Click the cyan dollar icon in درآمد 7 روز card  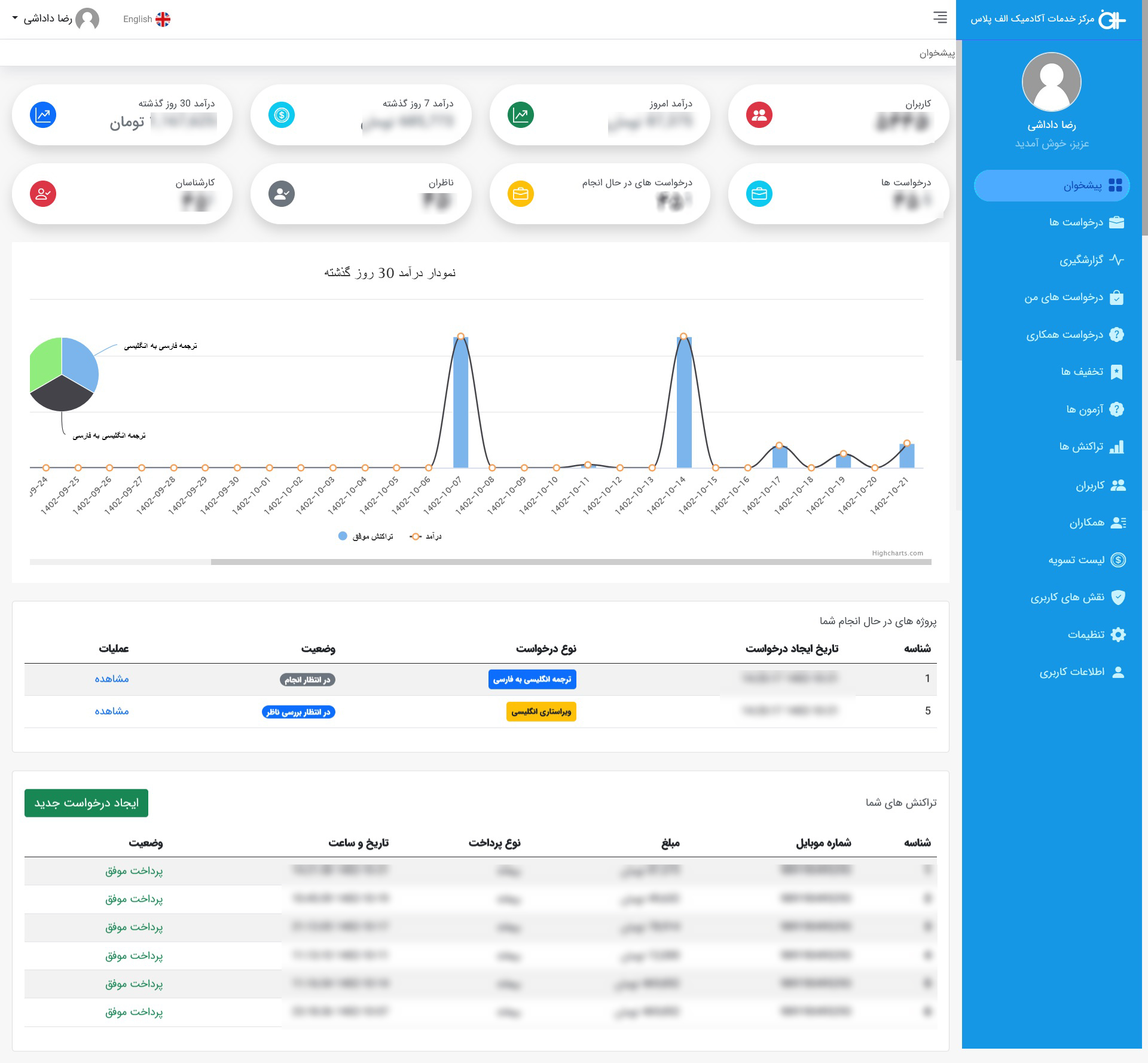(282, 115)
